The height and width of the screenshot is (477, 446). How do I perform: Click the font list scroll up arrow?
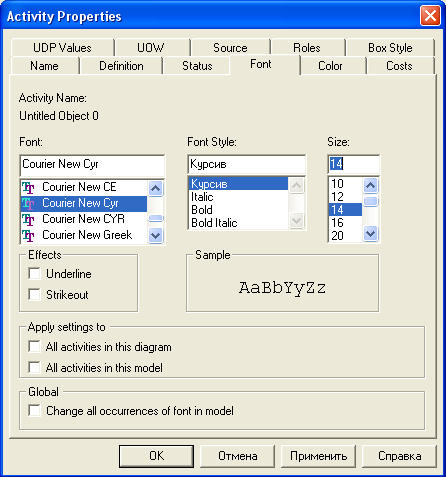155,188
